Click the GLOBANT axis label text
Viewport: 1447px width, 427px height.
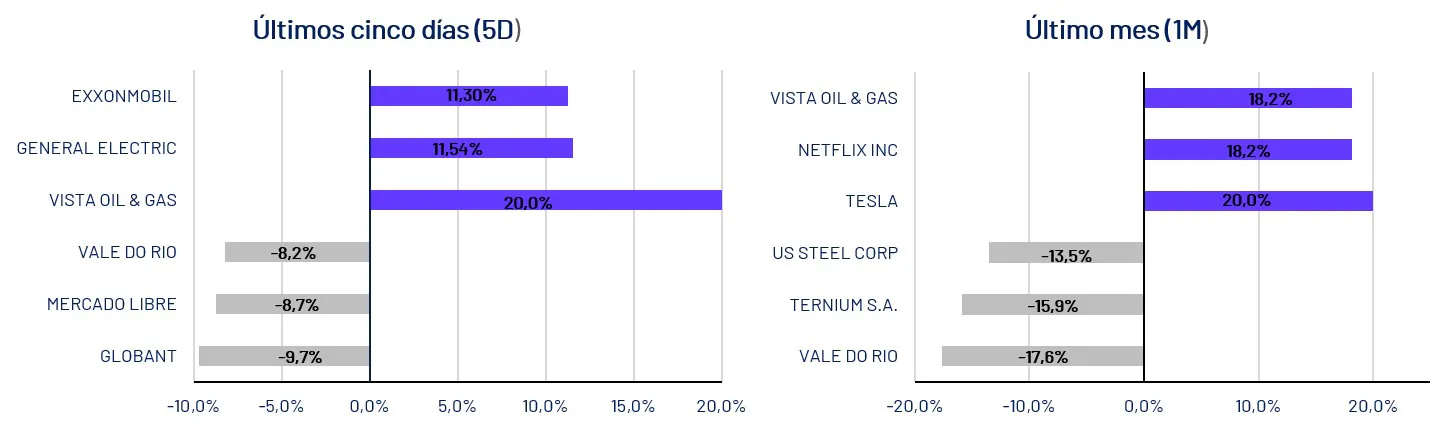coord(138,356)
